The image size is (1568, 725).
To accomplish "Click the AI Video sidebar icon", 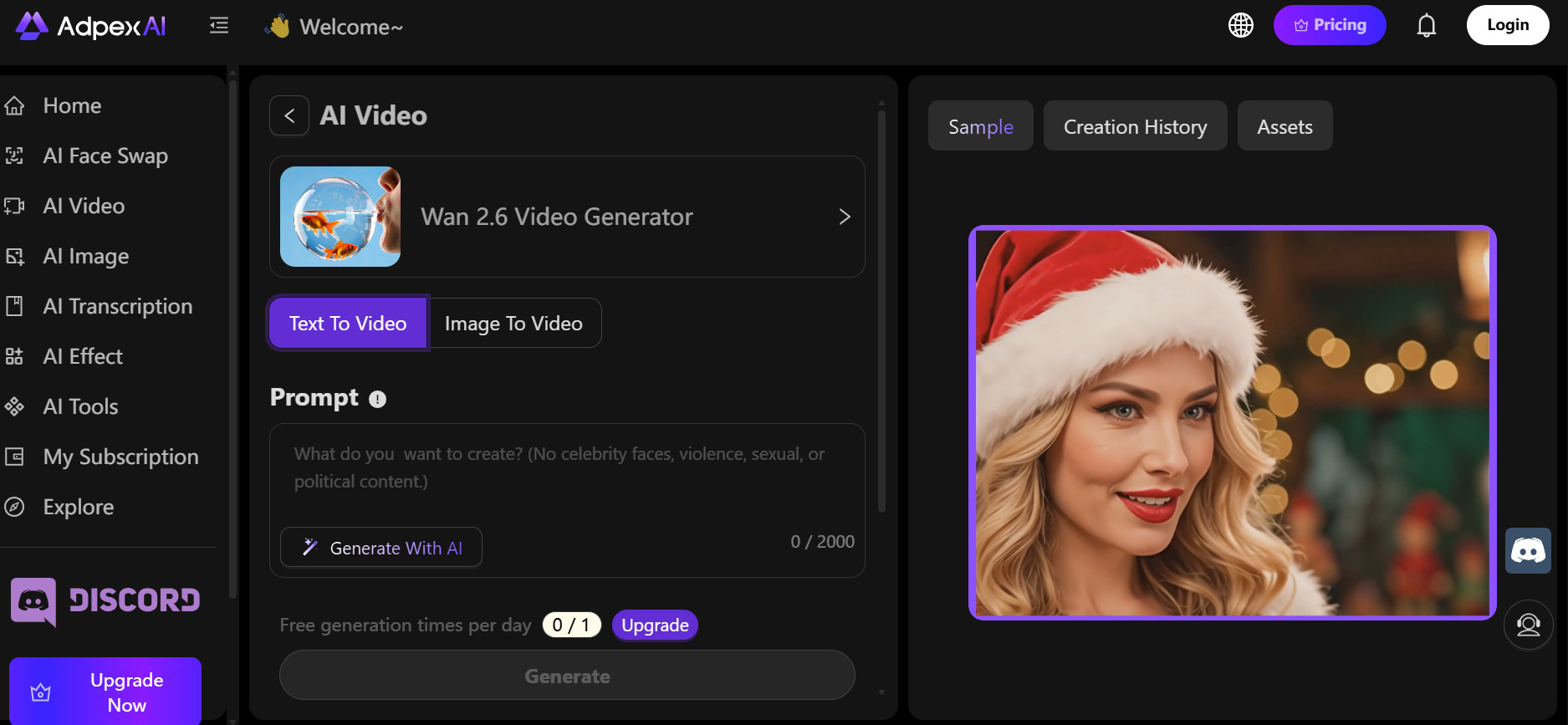I will pyautogui.click(x=14, y=207).
